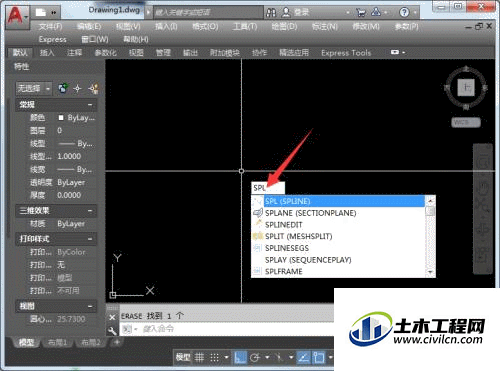Viewport: 500px width, 371px height.
Task: Open the WCS coordinate system dropdown
Action: (466, 122)
